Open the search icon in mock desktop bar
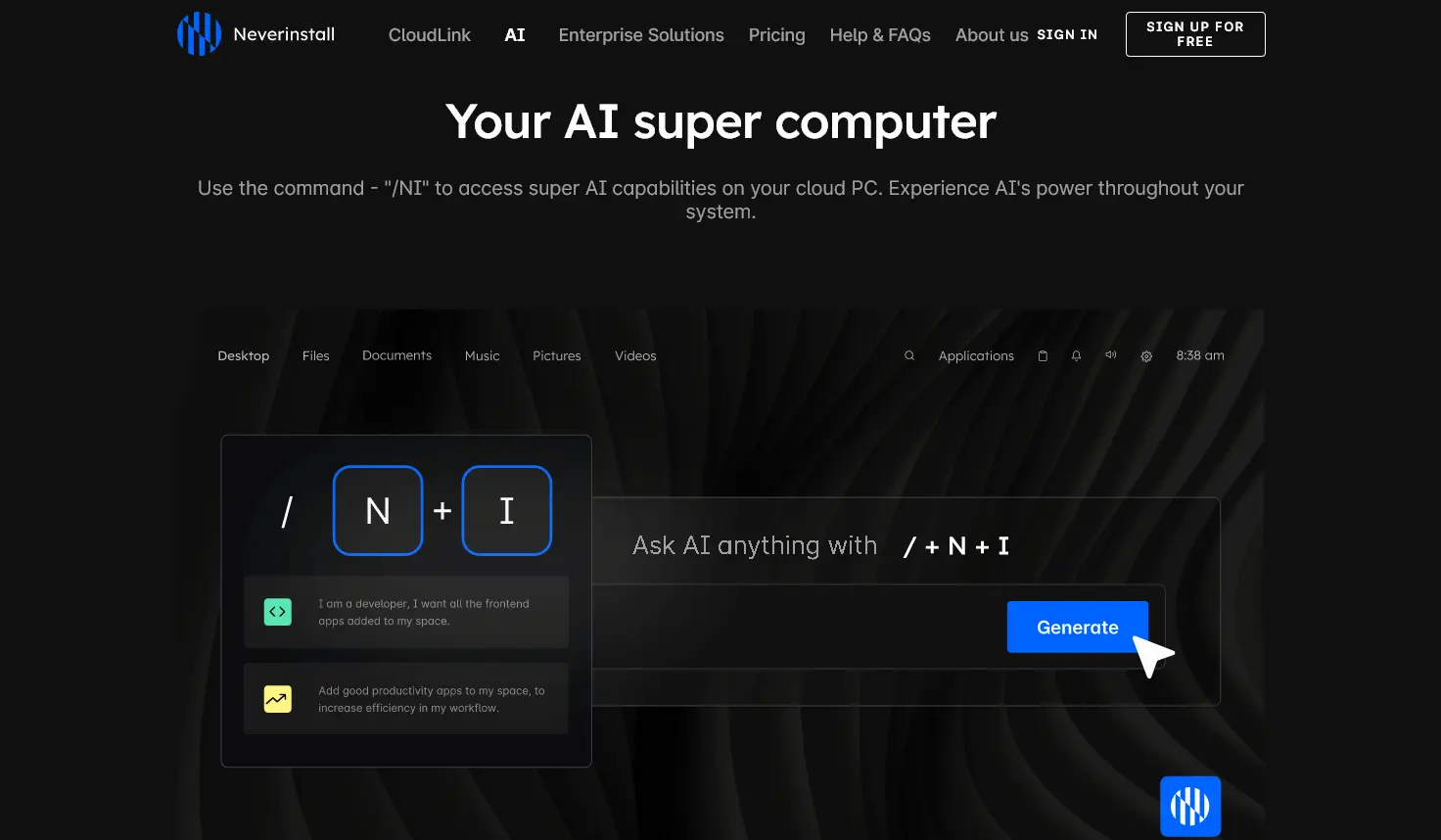The width and height of the screenshot is (1441, 840). click(x=909, y=355)
